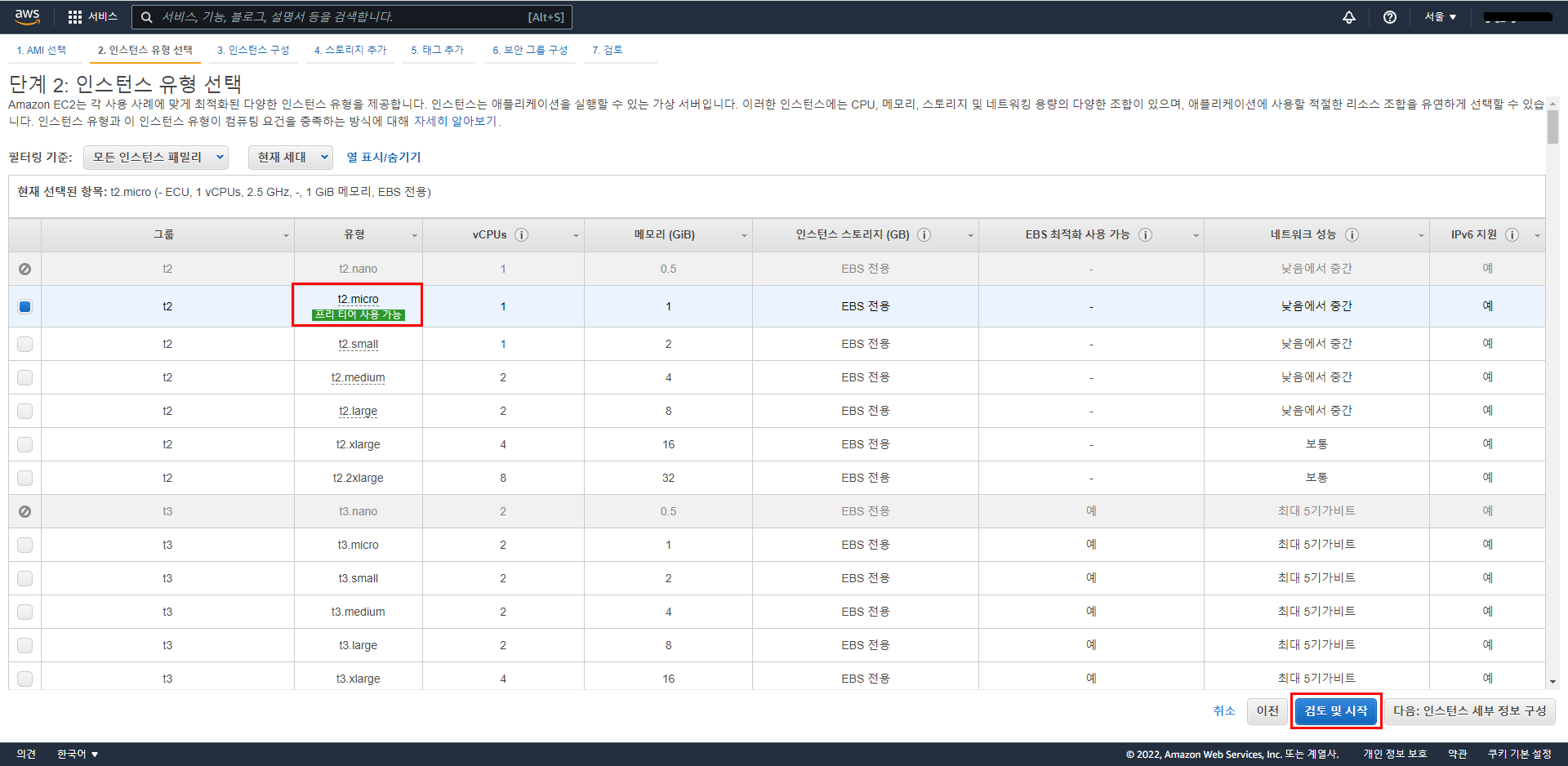
Task: Focus the AWS services search field
Action: 351,17
